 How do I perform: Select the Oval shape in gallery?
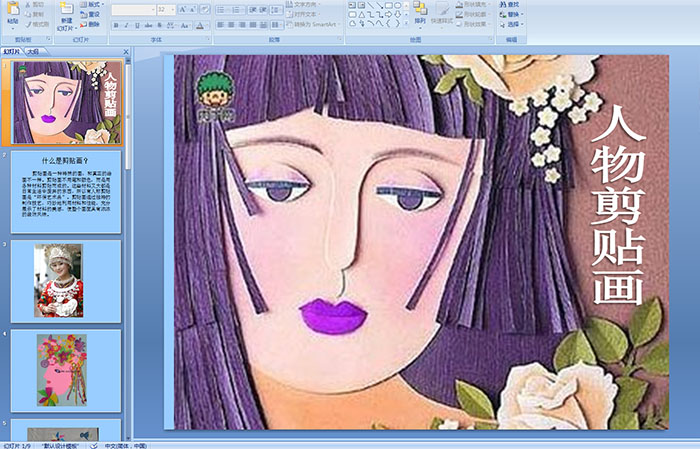(397, 5)
